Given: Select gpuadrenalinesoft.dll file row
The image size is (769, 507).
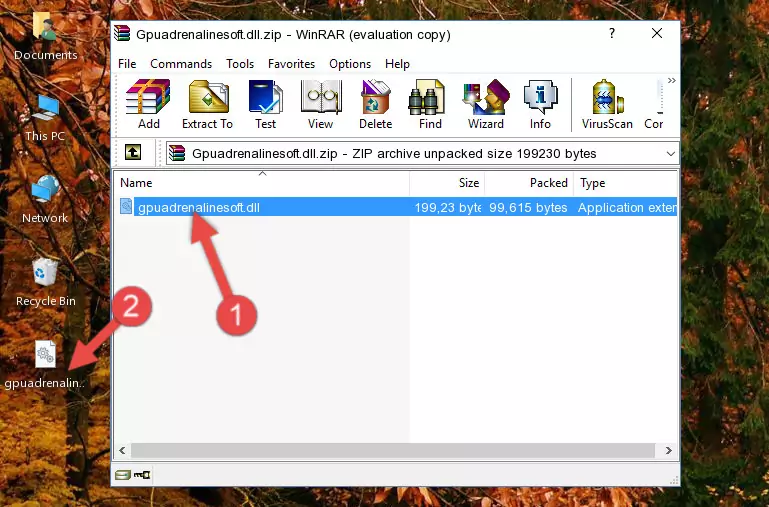Looking at the screenshot, I should (x=396, y=207).
